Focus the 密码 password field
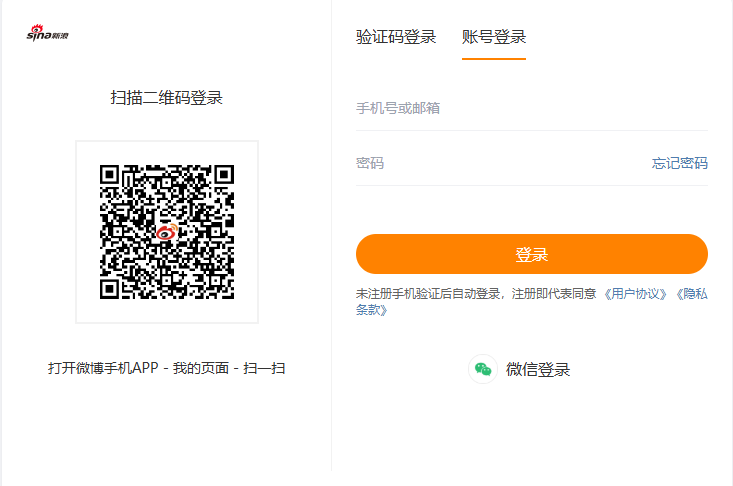Screen dimensions: 733x486 (500, 163)
